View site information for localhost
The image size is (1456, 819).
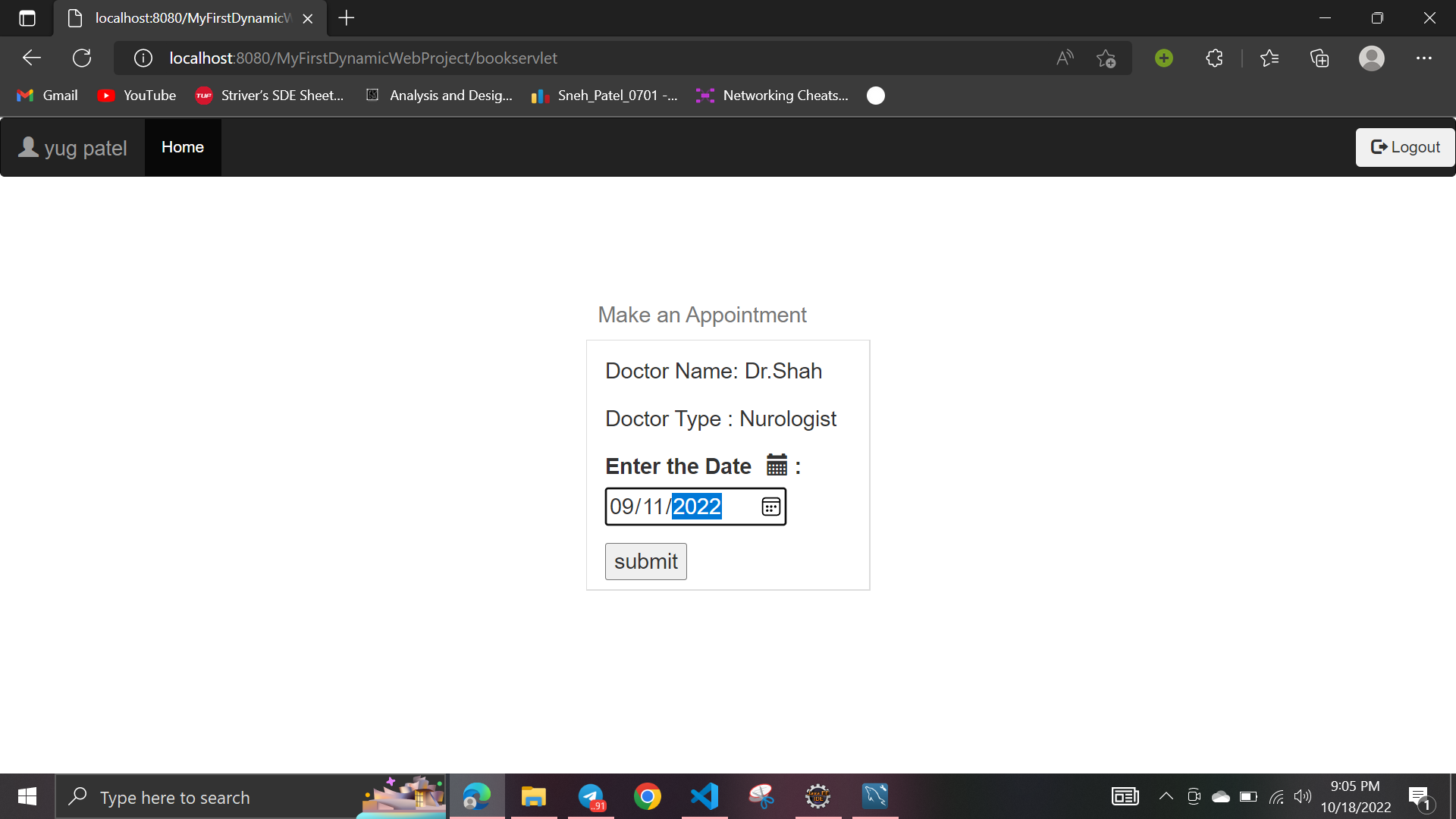(x=143, y=58)
